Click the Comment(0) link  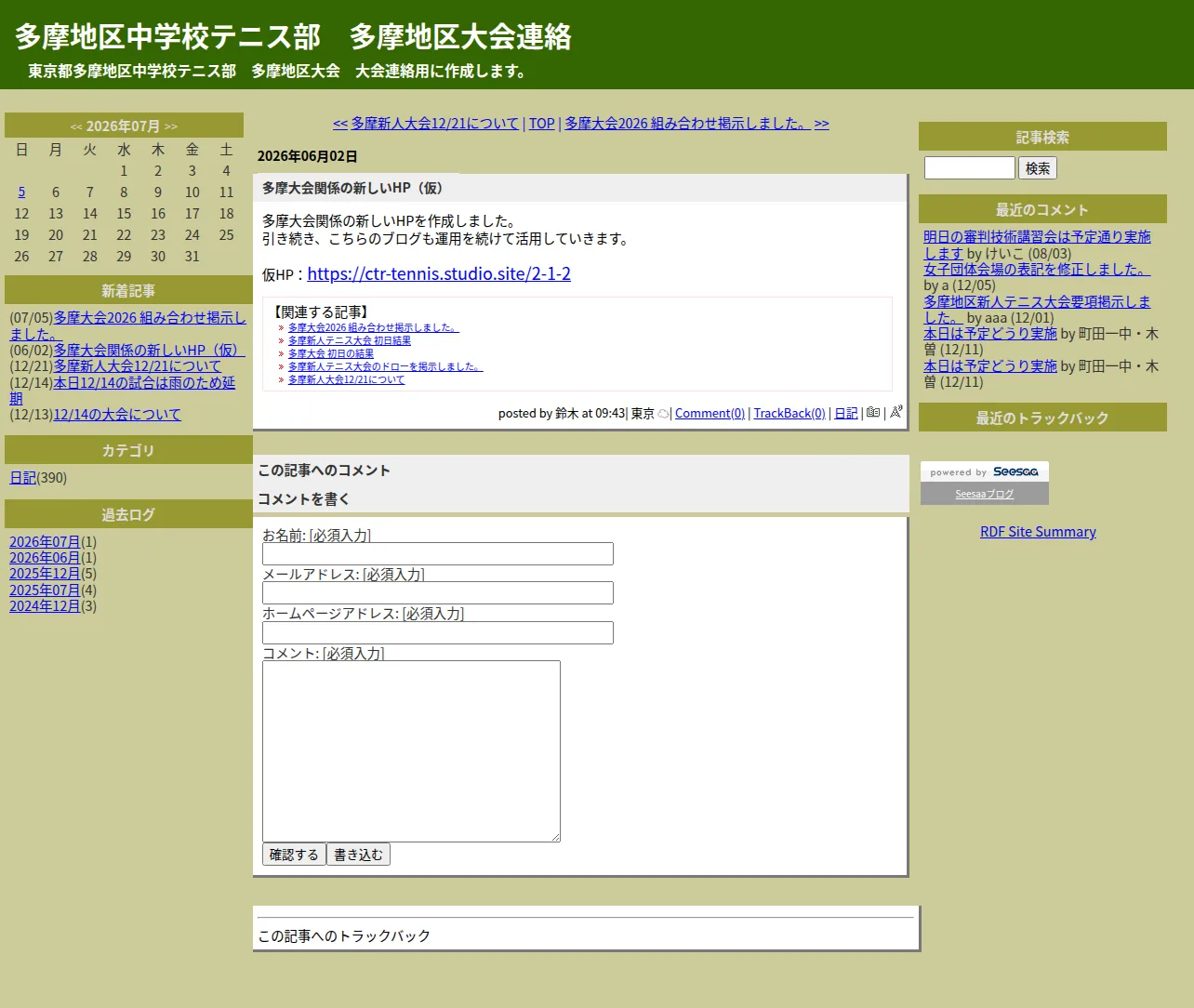click(710, 414)
